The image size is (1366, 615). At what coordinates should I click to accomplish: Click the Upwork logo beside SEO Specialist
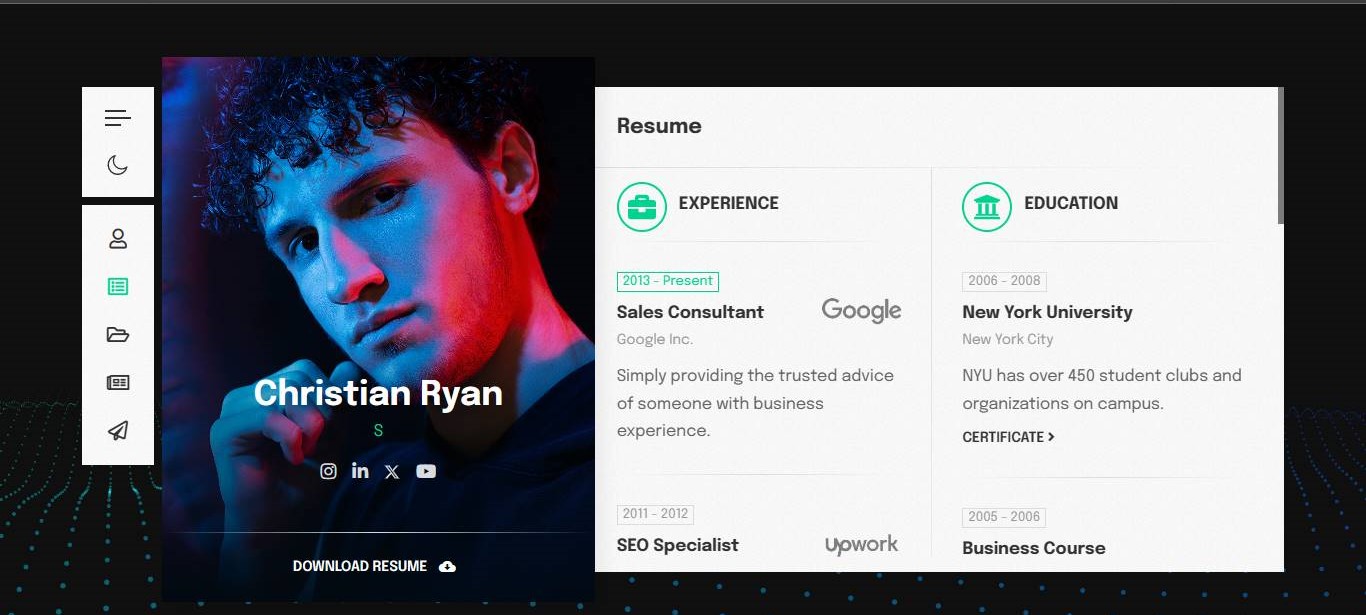pos(861,545)
